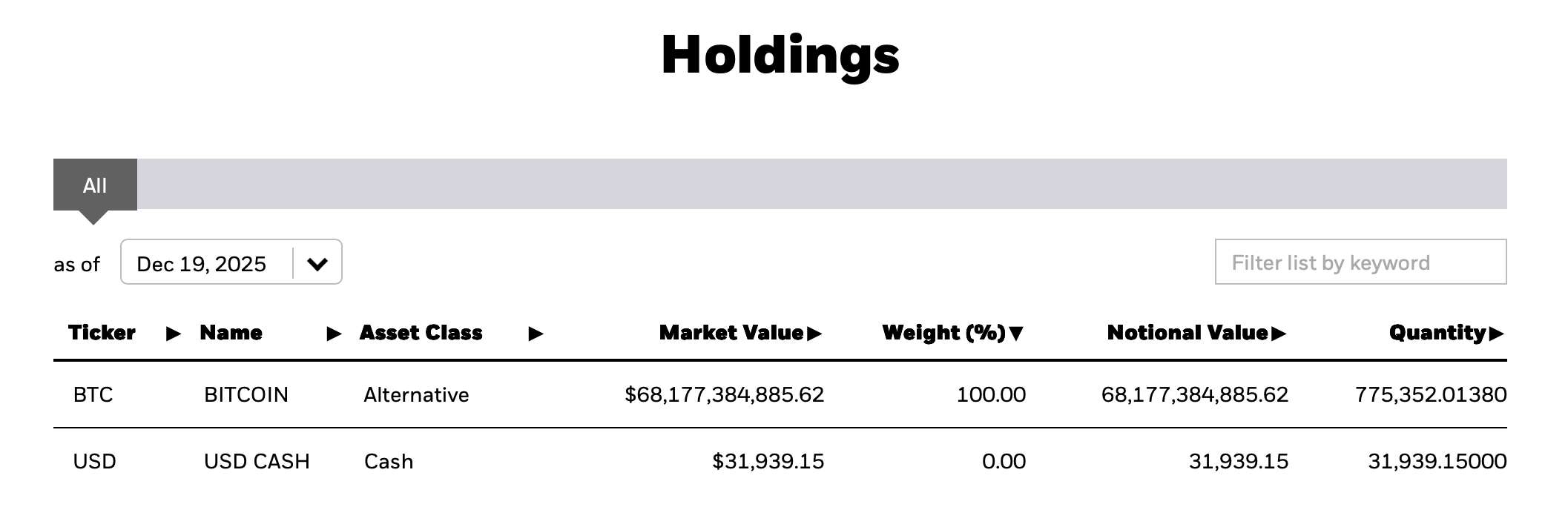Click the Alternative asset class cell
Image resolution: width=1568 pixels, height=507 pixels.
(416, 394)
